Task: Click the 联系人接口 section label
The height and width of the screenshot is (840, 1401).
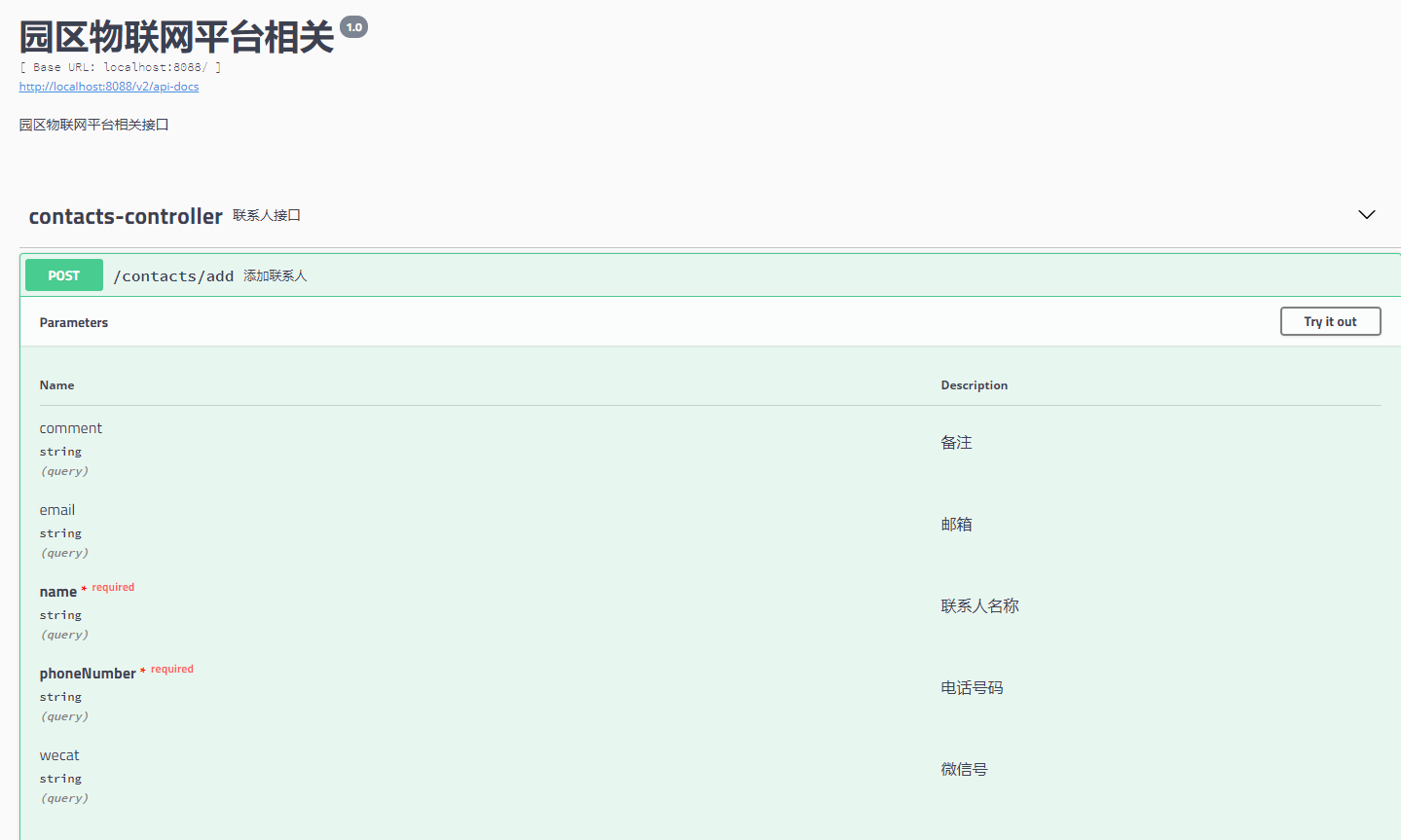Action: click(266, 215)
